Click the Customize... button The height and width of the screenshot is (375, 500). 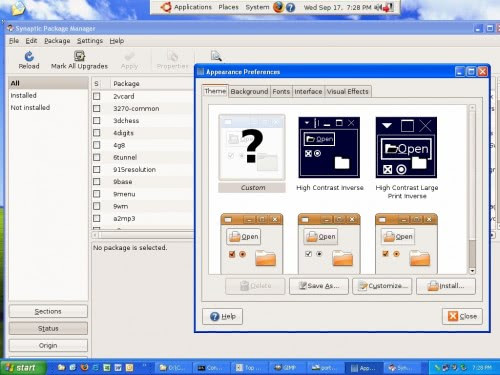(x=382, y=286)
